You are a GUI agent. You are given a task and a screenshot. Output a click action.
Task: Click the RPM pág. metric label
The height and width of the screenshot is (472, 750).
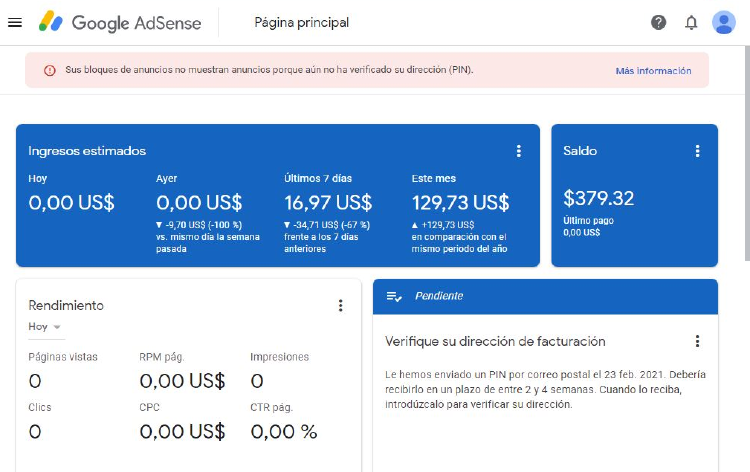click(162, 357)
